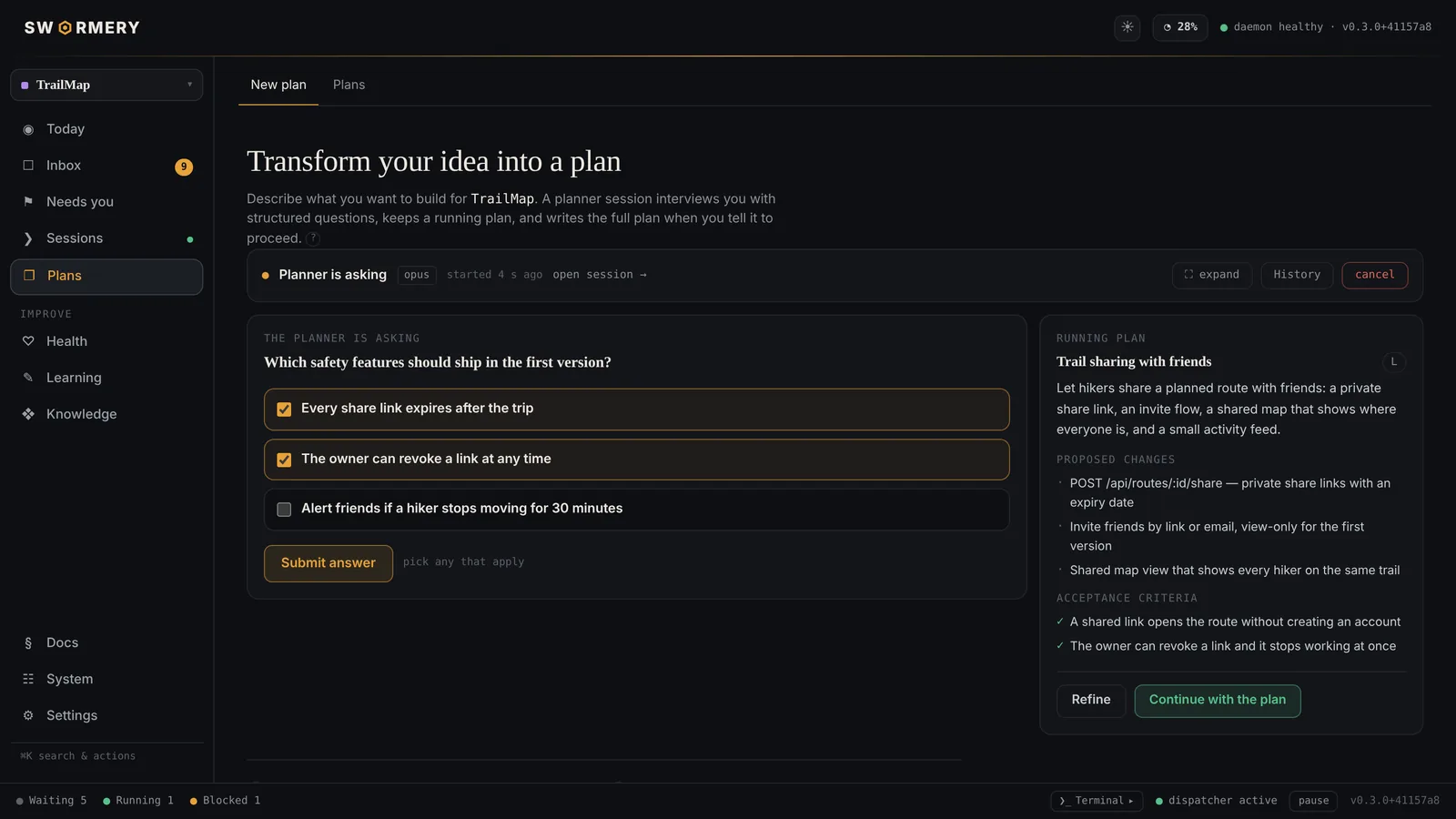Click the Sessions chevron icon

click(28, 238)
